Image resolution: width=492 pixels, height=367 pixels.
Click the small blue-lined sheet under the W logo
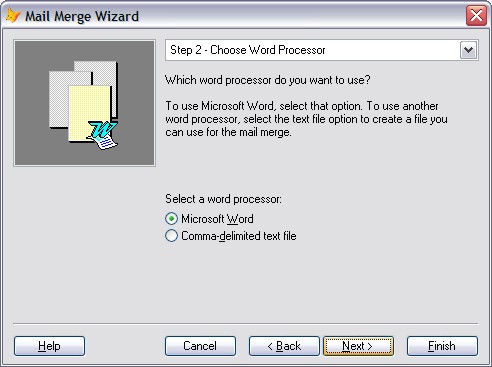click(x=106, y=143)
